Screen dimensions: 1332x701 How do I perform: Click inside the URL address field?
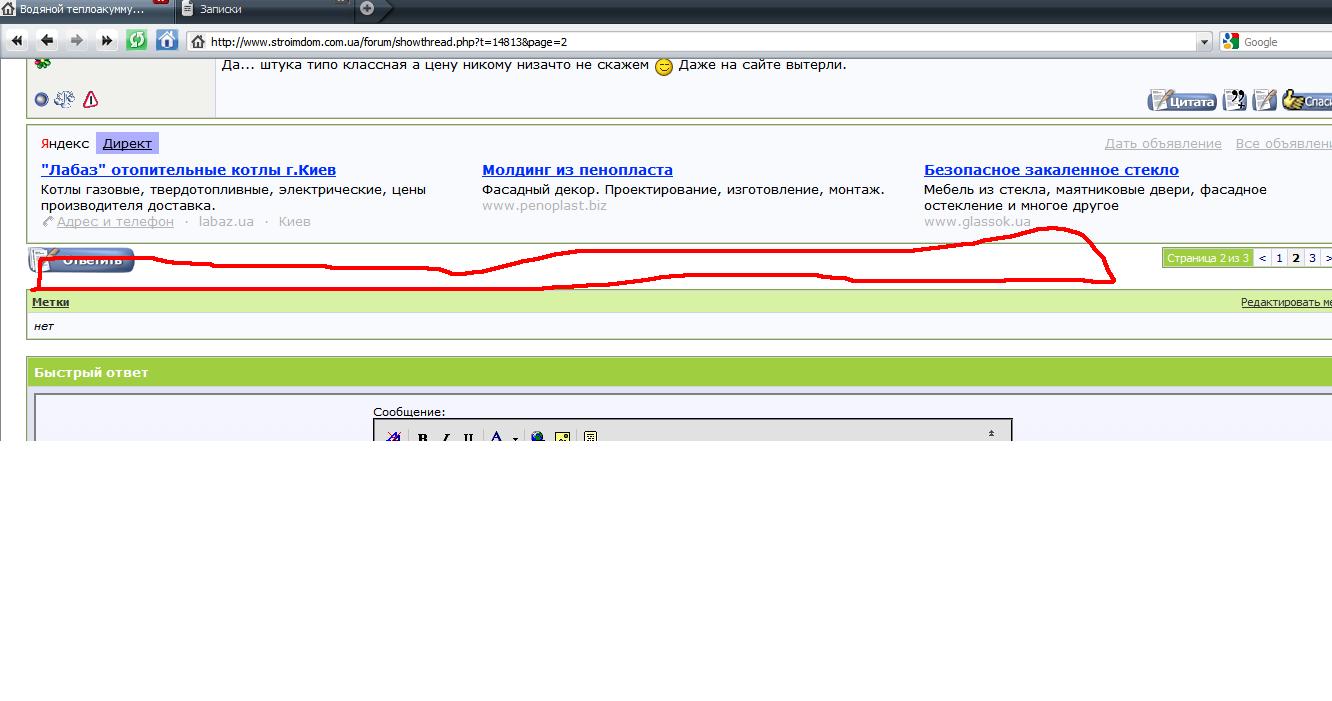click(x=700, y=42)
